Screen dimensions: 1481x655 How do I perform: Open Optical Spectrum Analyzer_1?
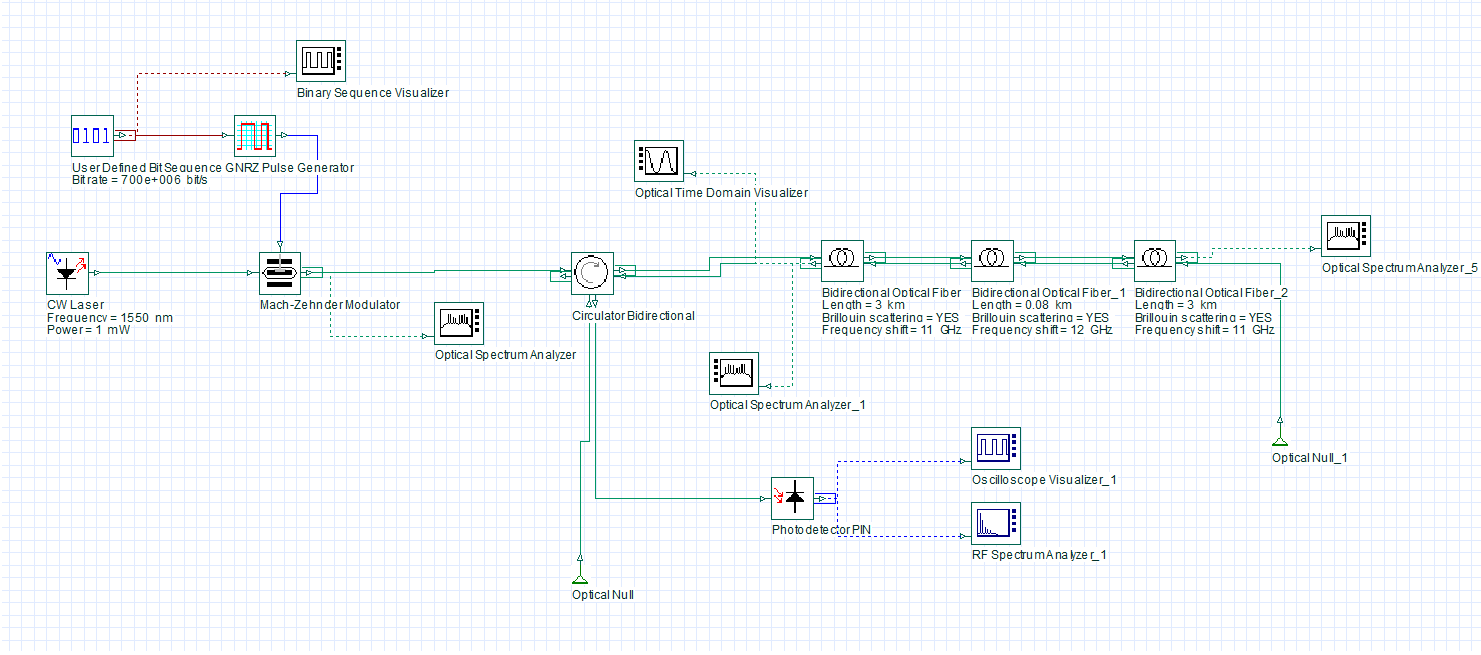[733, 372]
